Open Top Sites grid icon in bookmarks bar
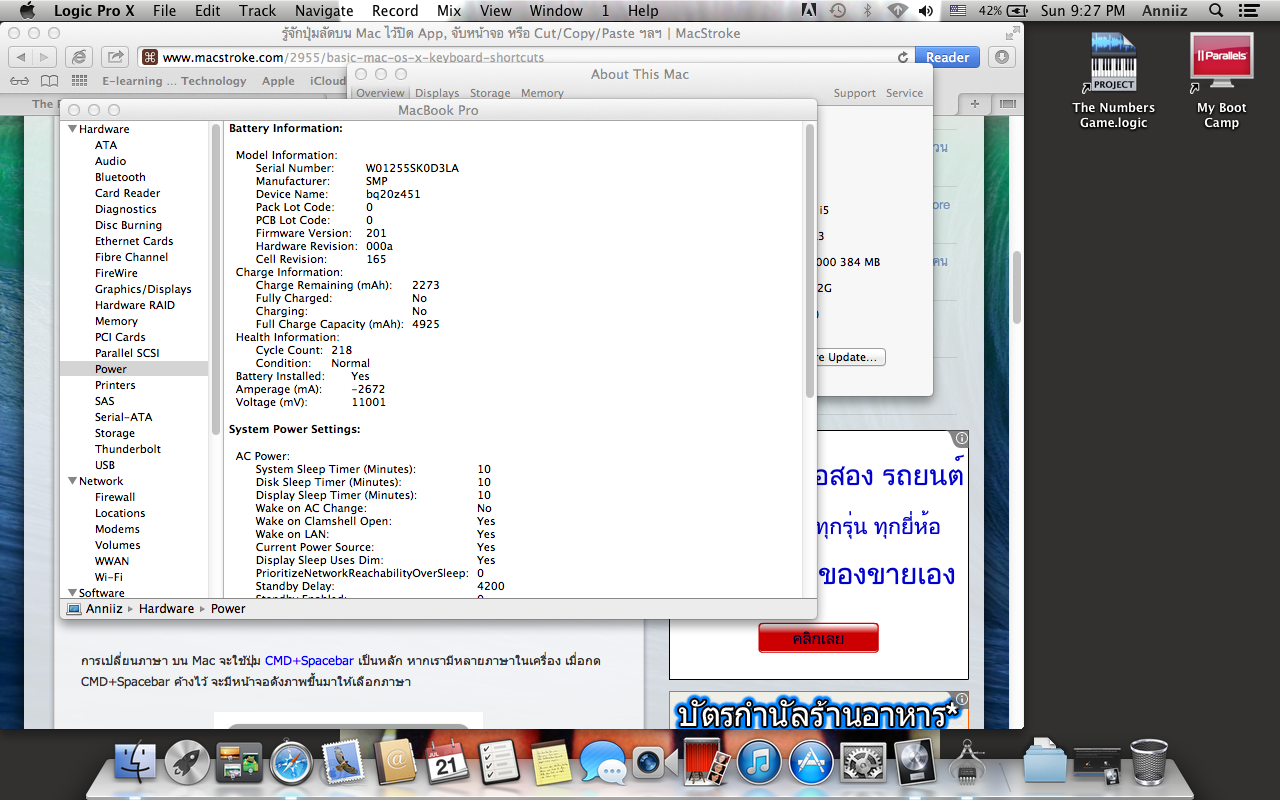1280x800 pixels. click(79, 81)
